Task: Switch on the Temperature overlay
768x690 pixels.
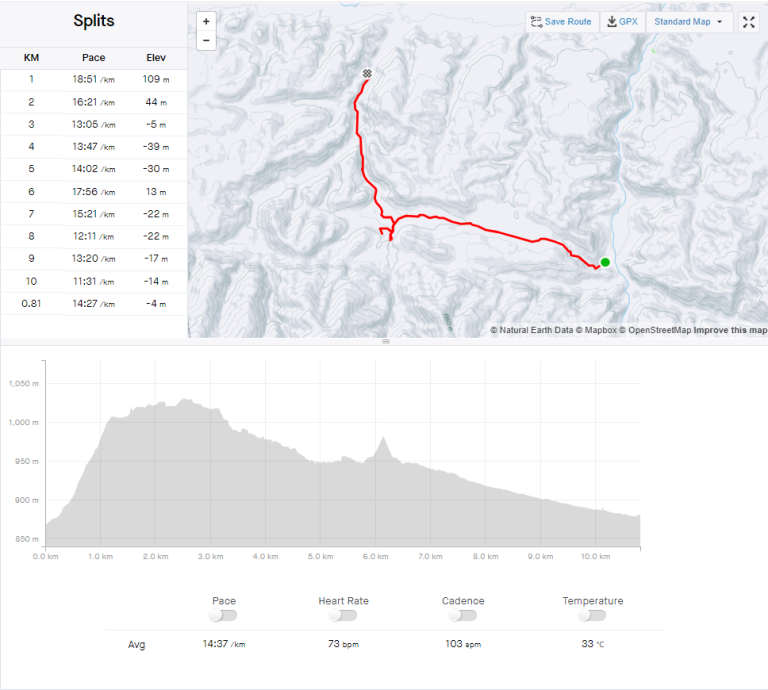Action: pos(592,616)
